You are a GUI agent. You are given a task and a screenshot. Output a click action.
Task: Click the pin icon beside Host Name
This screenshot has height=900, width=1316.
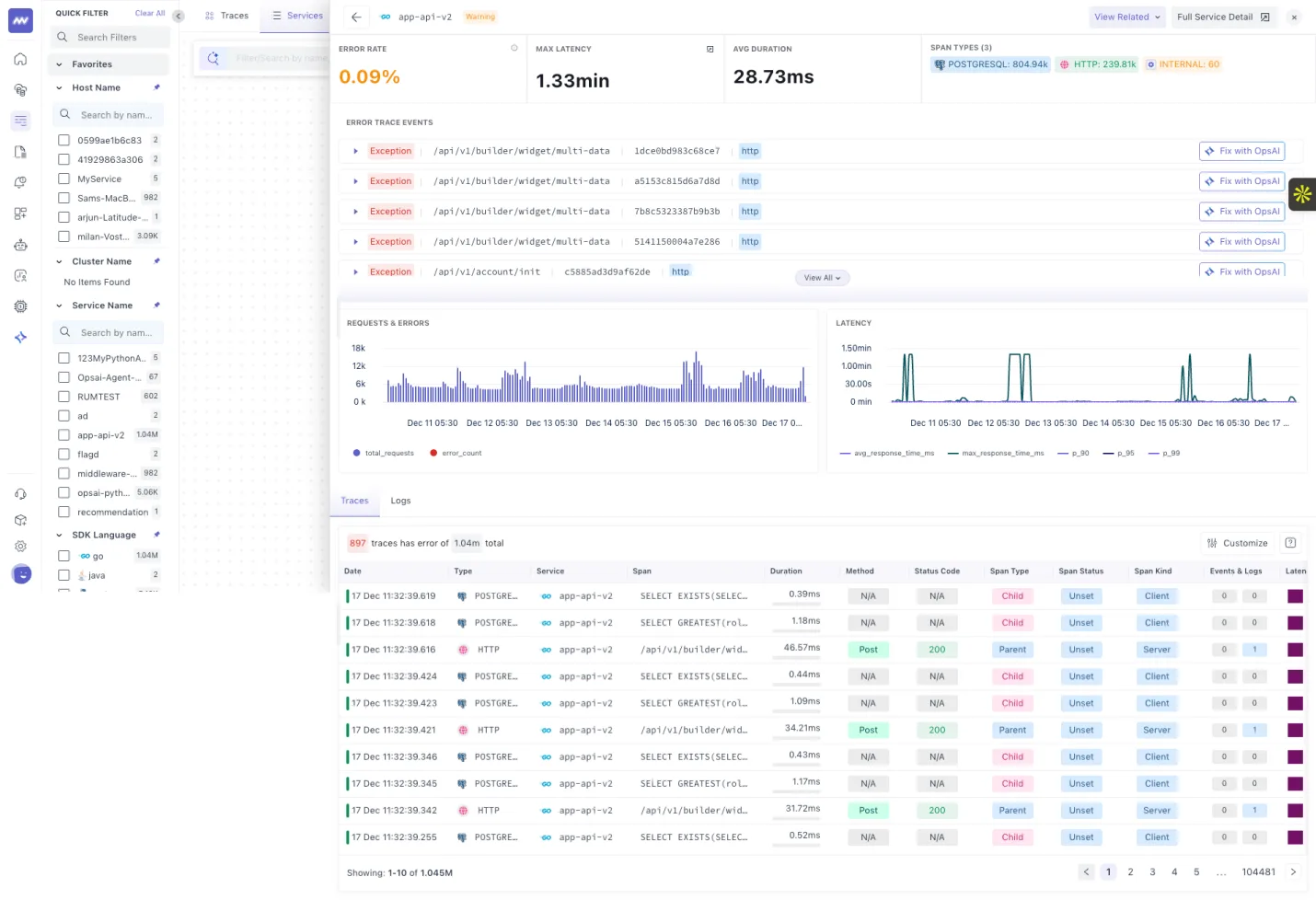coord(156,87)
